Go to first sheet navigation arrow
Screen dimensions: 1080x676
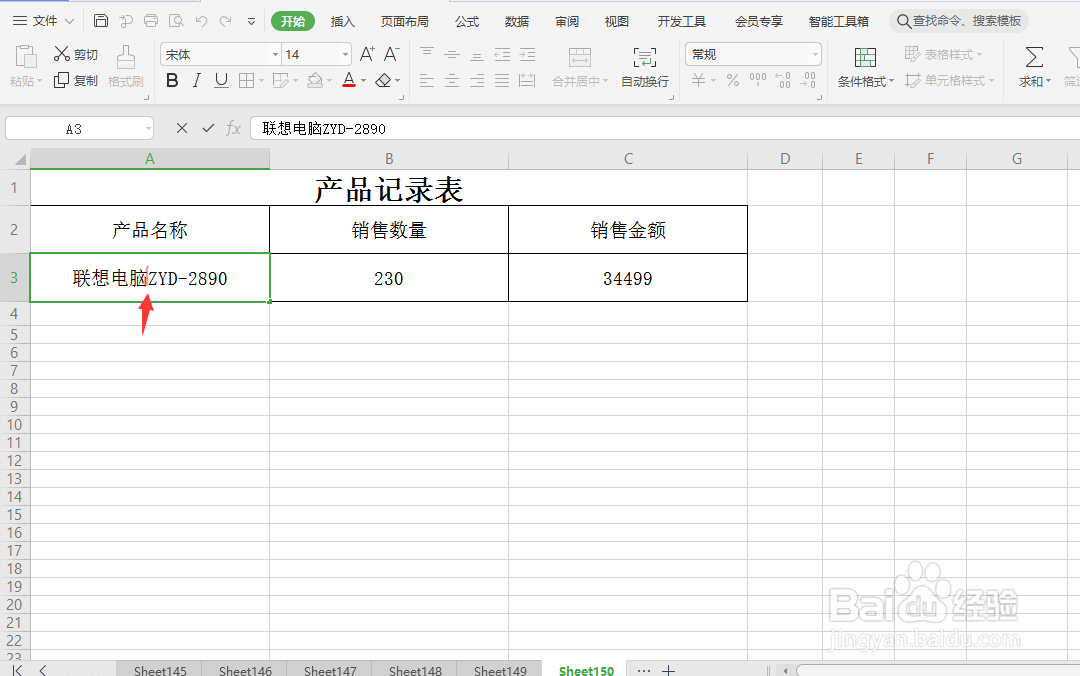[17, 670]
